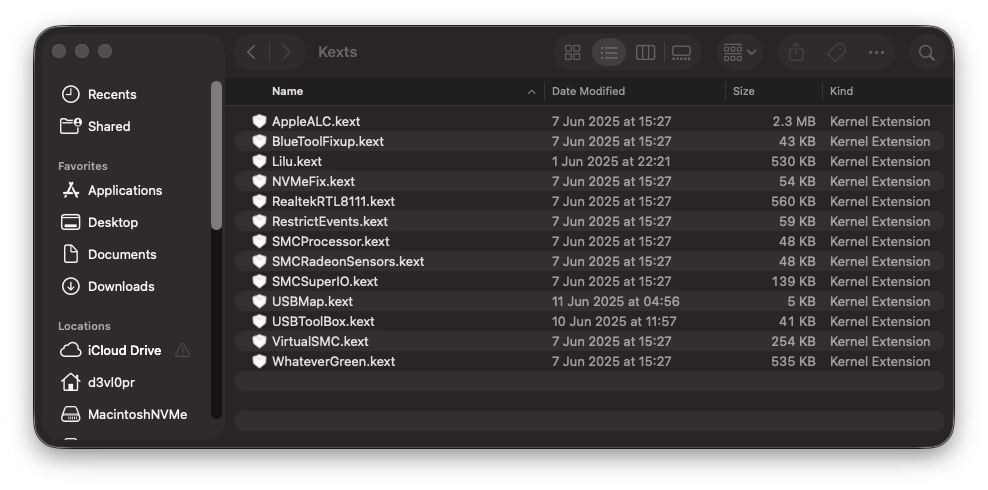
Task: Go back with the left chevron button
Action: (251, 52)
